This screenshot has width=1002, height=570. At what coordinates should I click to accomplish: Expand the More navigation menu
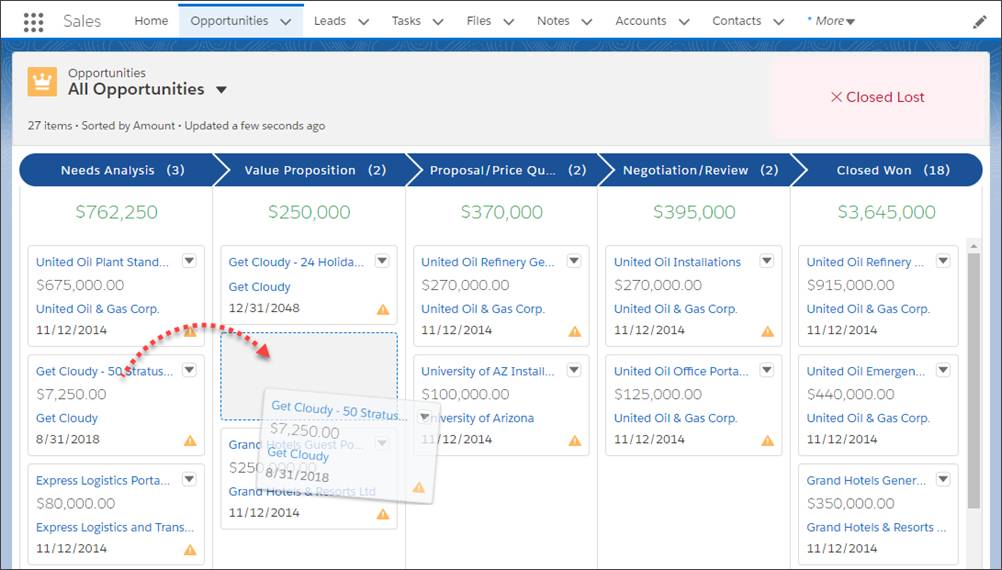[x=831, y=21]
